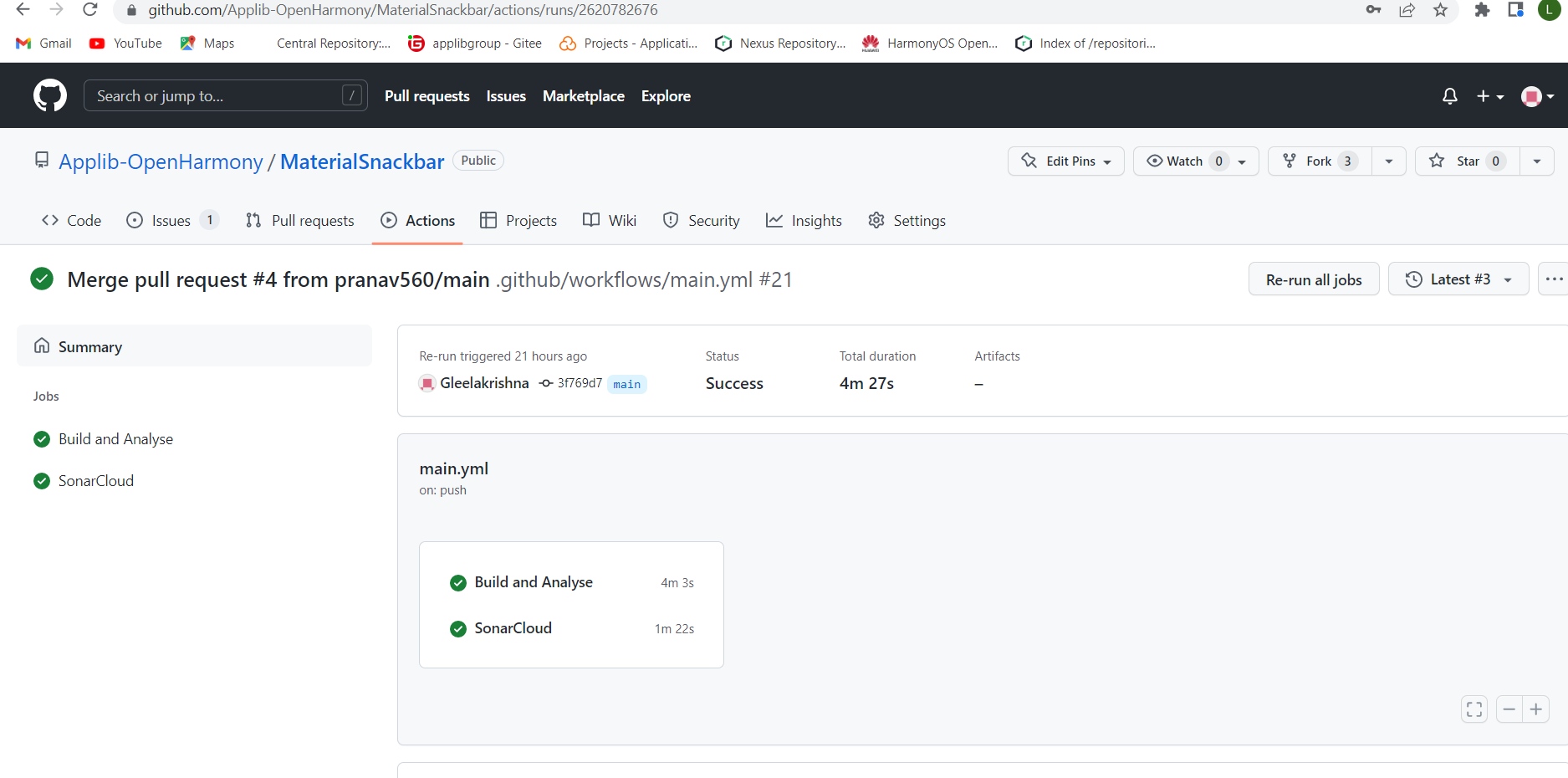Open Nexus Repository bookmark
This screenshot has height=778, width=1568.
[781, 44]
